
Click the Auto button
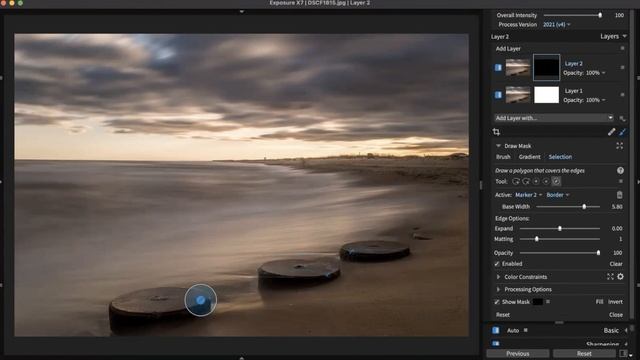point(513,331)
